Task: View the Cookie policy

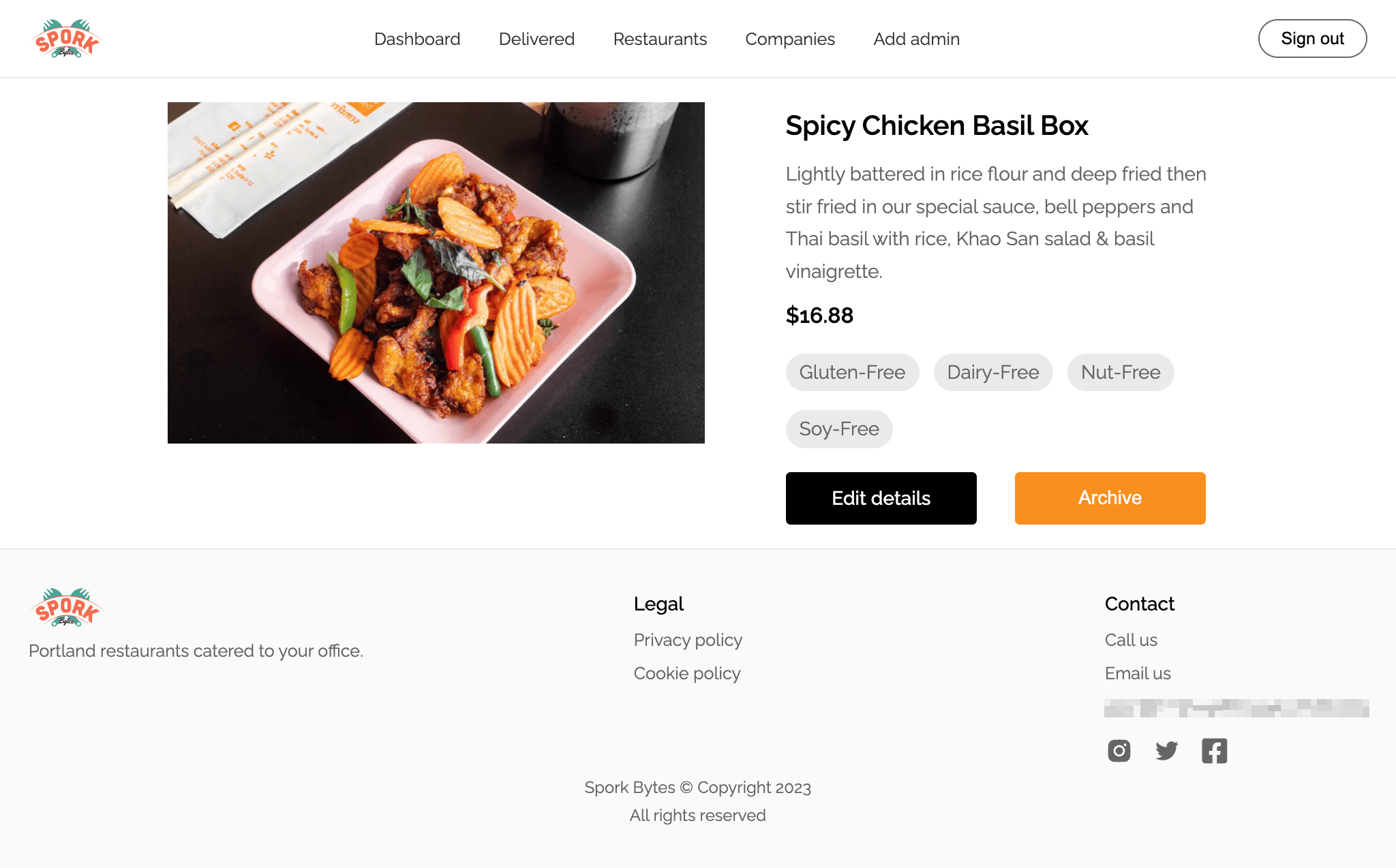Action: [x=687, y=673]
